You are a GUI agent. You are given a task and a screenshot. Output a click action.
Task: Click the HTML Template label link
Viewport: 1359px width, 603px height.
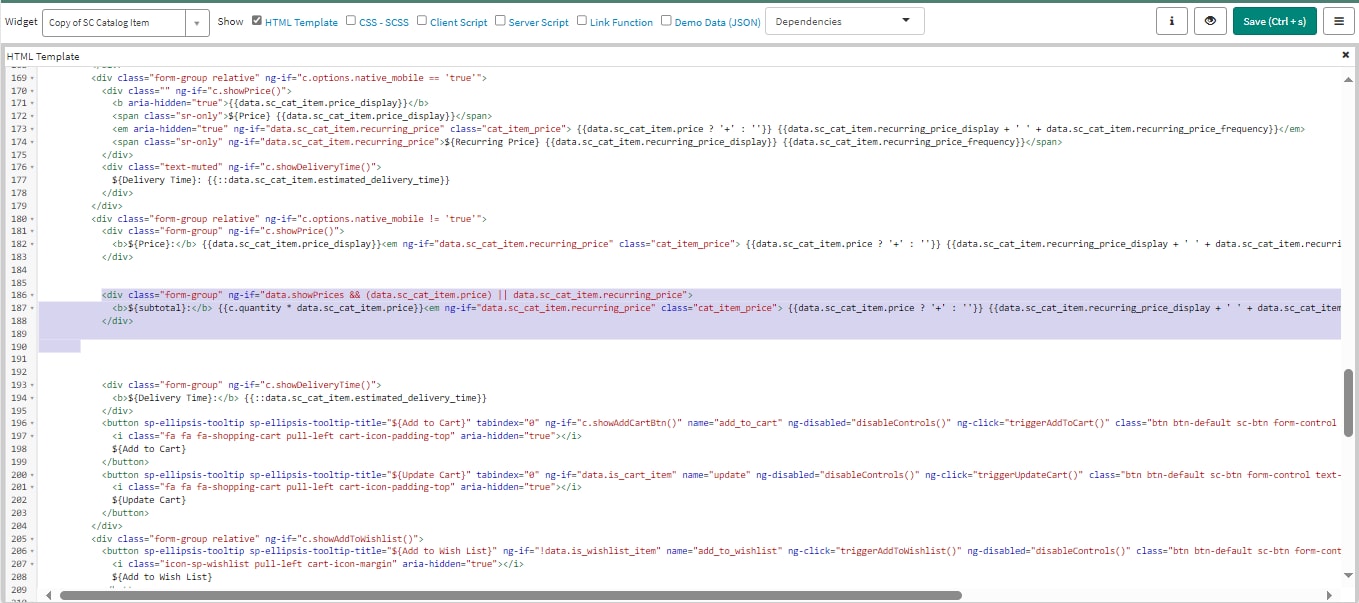coord(301,22)
